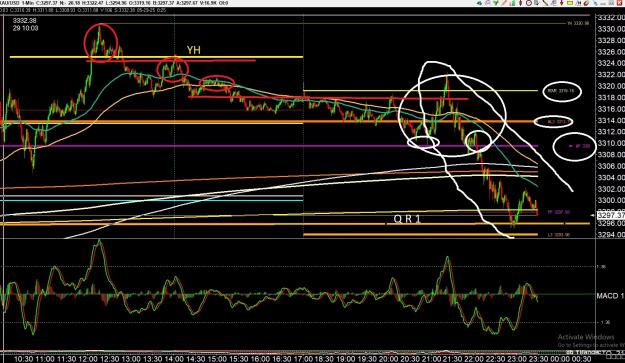The height and width of the screenshot is (363, 625).
Task: Click the 12:00 time axis label
Action: tap(88, 359)
